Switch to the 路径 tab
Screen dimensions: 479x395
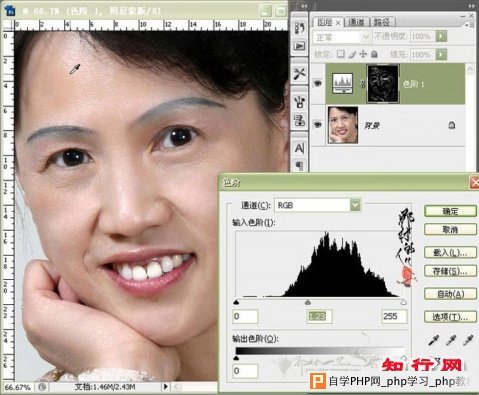(382, 22)
